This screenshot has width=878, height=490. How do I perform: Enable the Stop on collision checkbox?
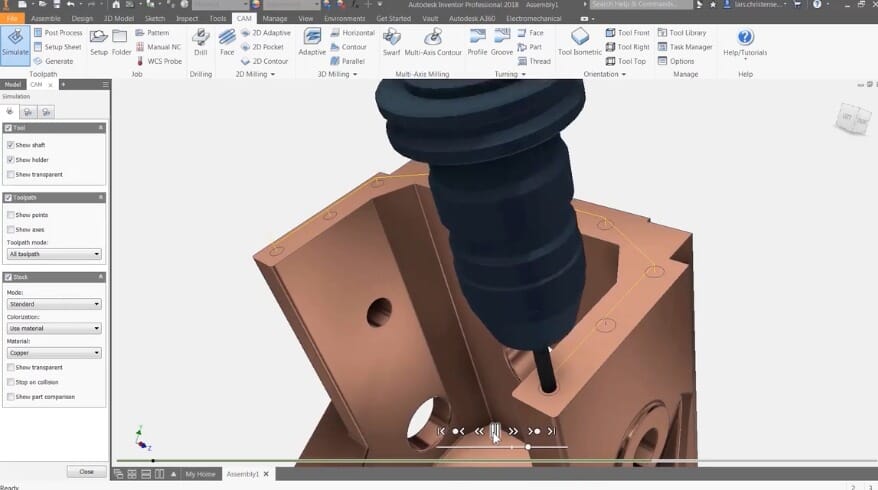pos(10,382)
